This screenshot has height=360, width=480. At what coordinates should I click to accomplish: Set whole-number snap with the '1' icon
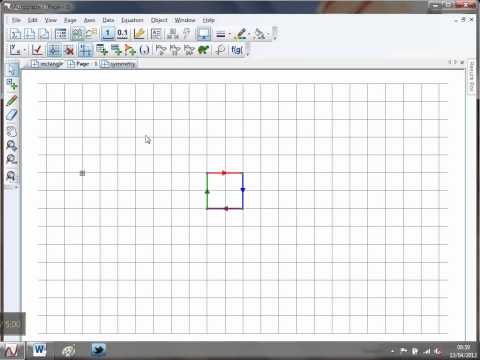[108, 34]
